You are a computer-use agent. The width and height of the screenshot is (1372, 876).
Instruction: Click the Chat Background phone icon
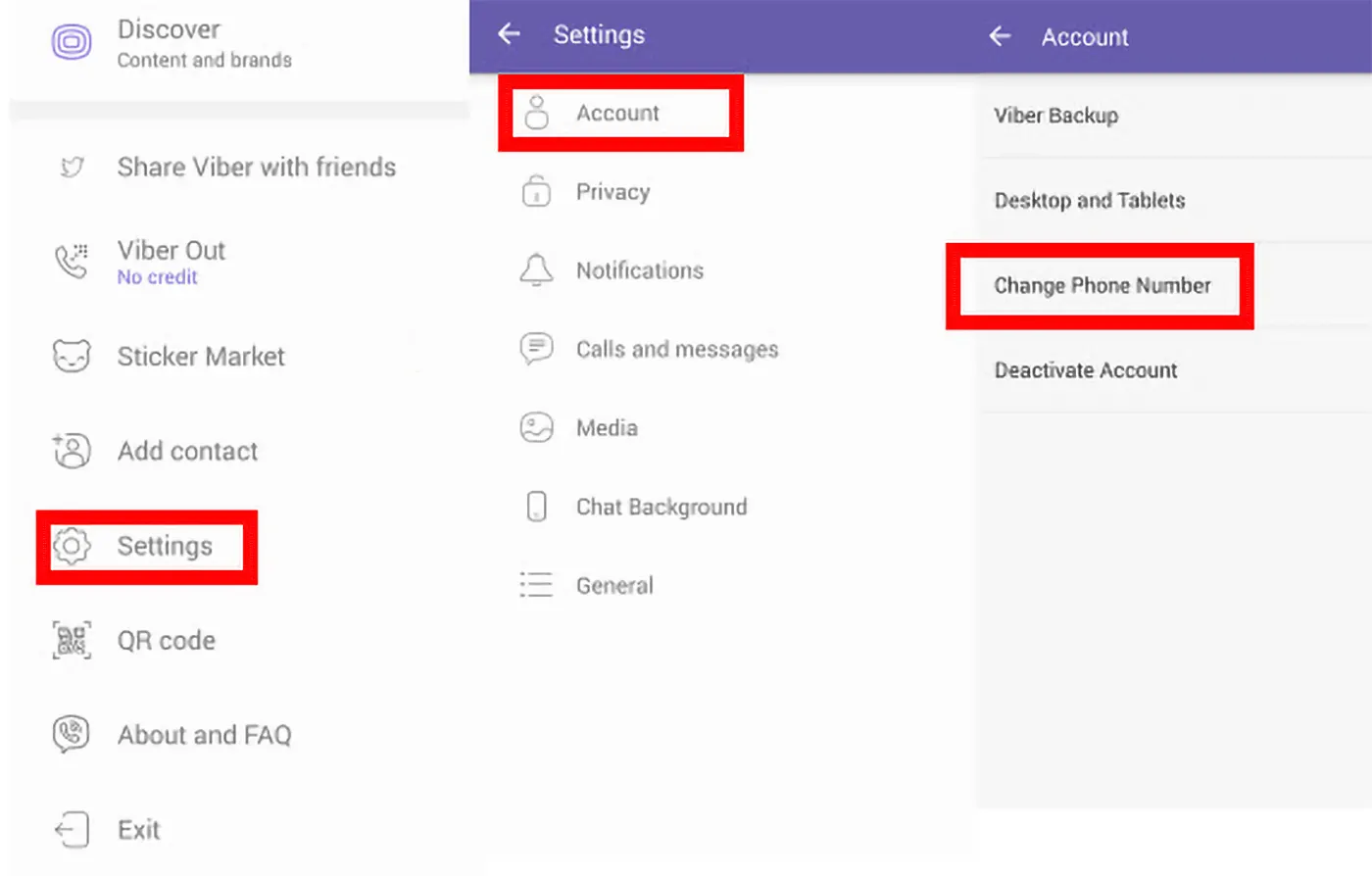point(536,507)
